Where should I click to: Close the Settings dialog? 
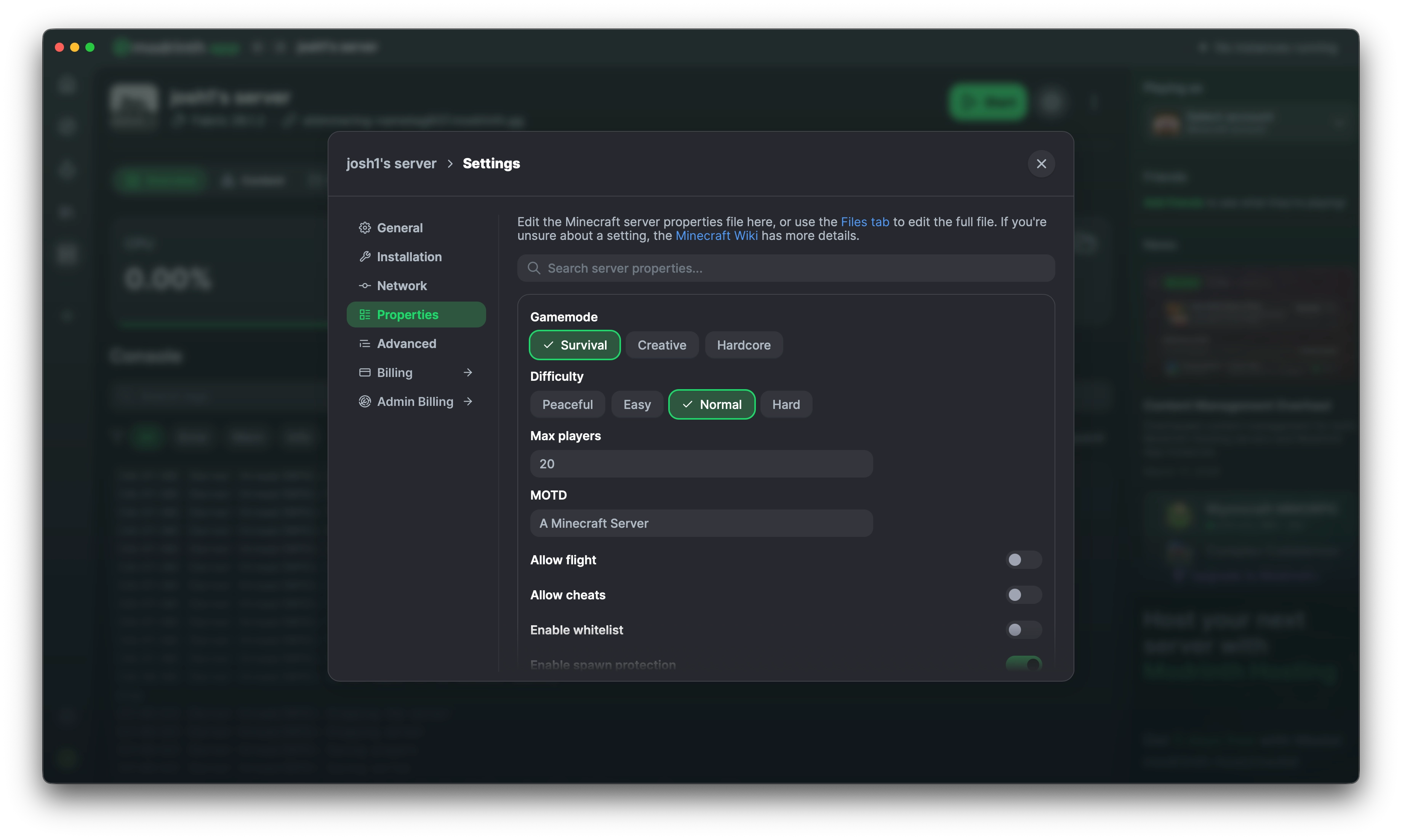pos(1041,164)
